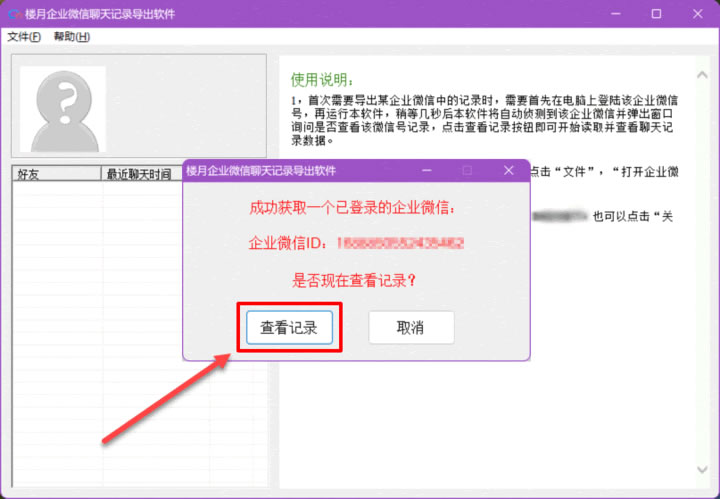Click the 成功获取一个已登录的企业微信 message
The width and height of the screenshot is (720, 499).
click(x=353, y=208)
